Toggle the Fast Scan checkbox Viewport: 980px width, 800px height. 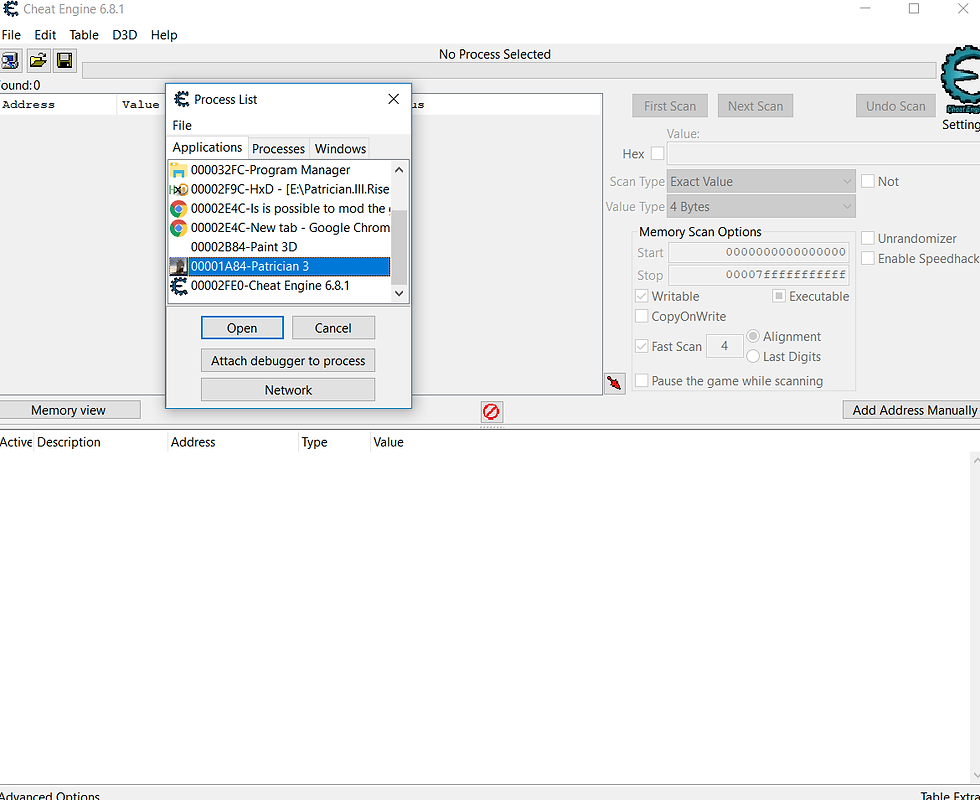click(x=641, y=346)
